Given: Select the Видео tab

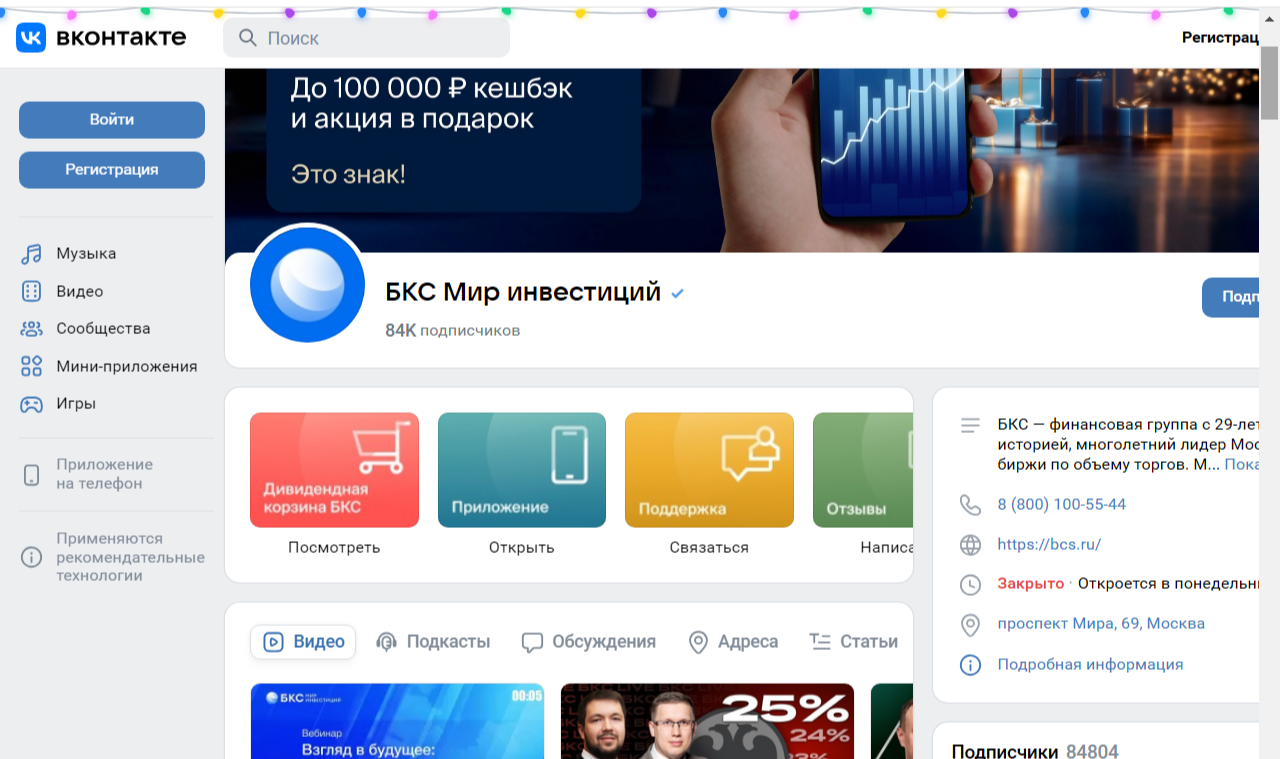Looking at the screenshot, I should click(x=303, y=642).
